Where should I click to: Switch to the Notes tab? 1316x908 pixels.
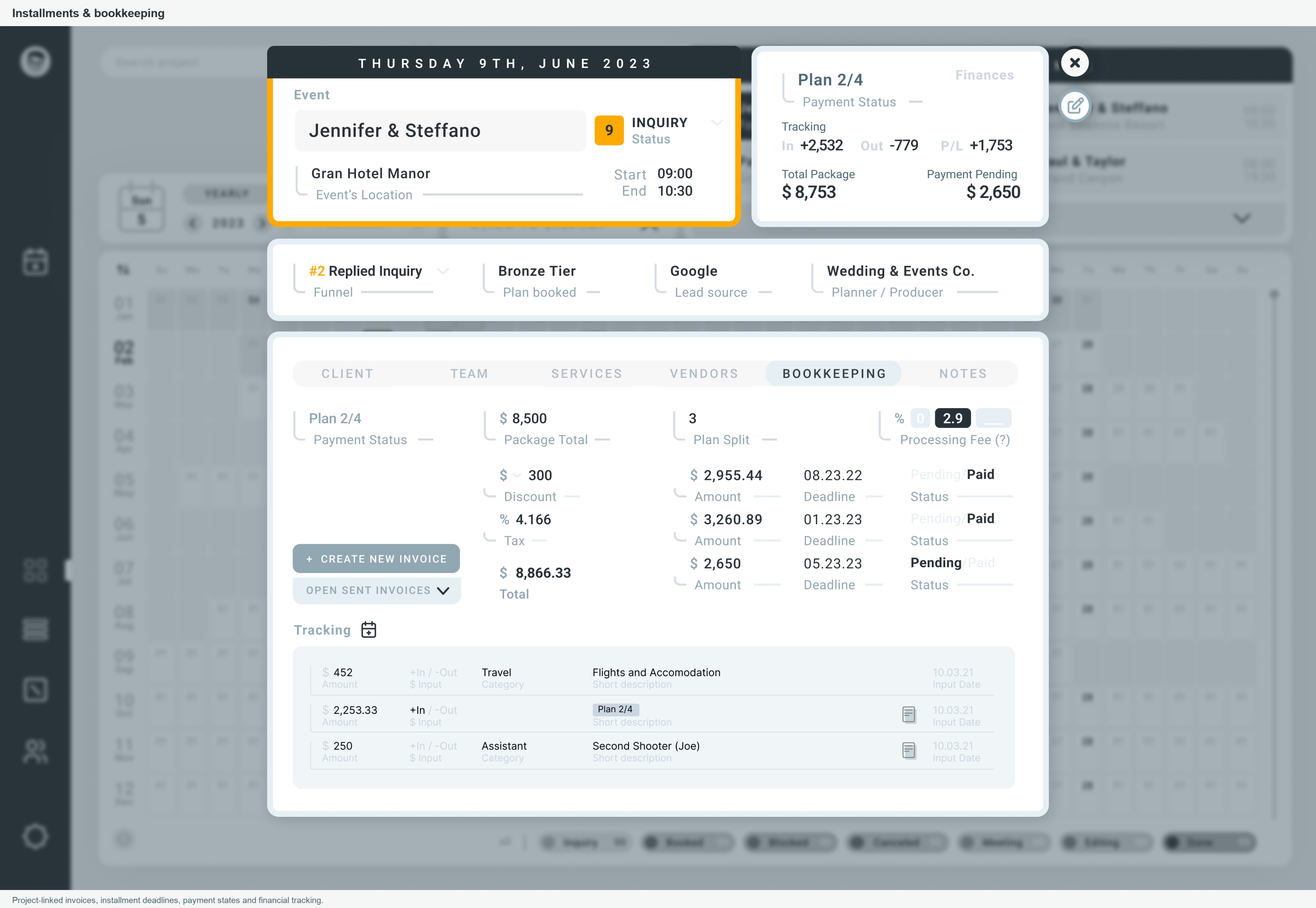(x=963, y=374)
